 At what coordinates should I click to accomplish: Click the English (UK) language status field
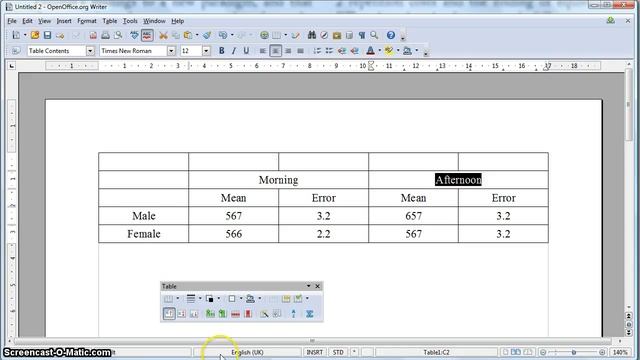coord(247,352)
